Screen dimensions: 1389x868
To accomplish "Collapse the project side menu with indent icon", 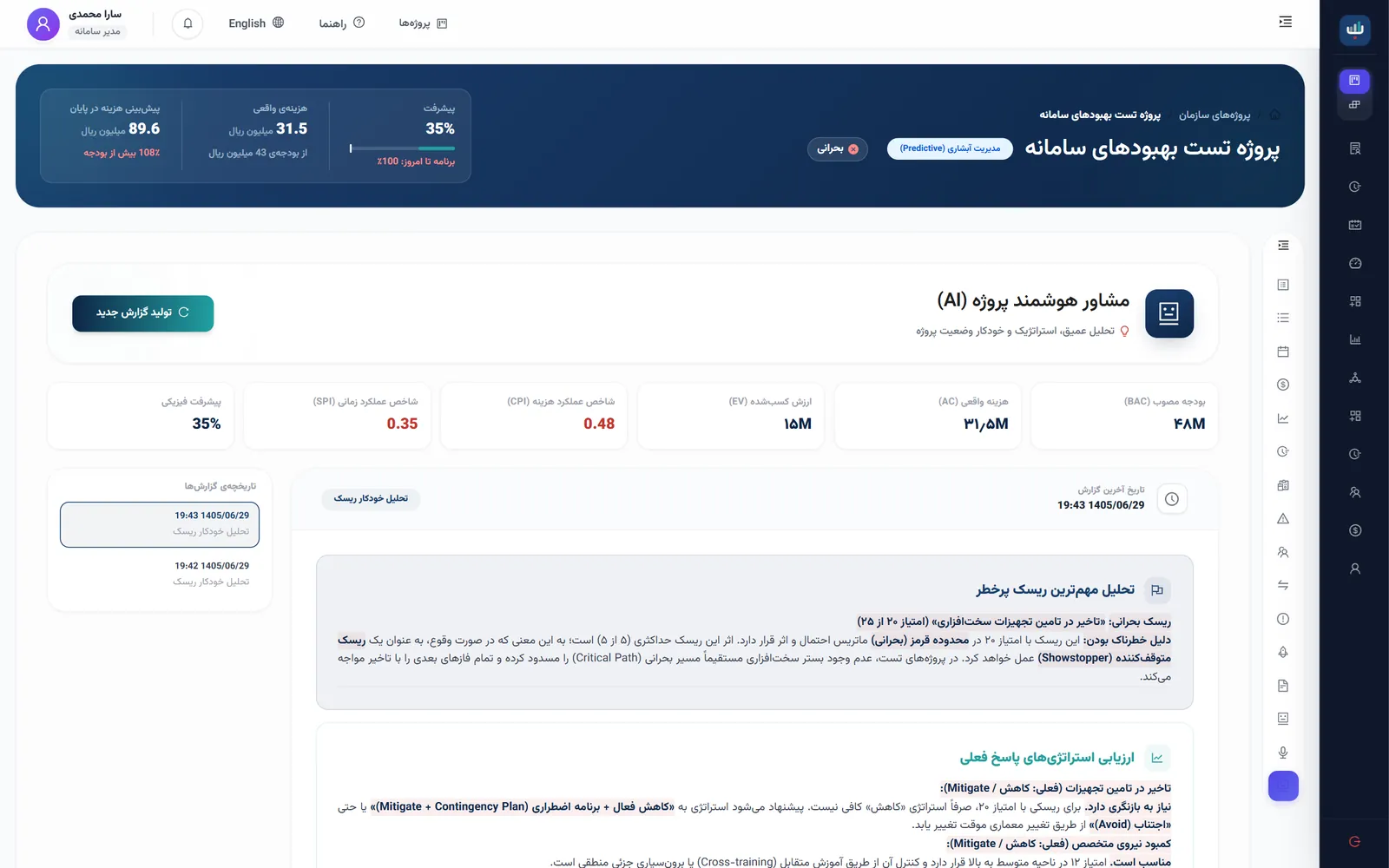I will pos(1283,246).
